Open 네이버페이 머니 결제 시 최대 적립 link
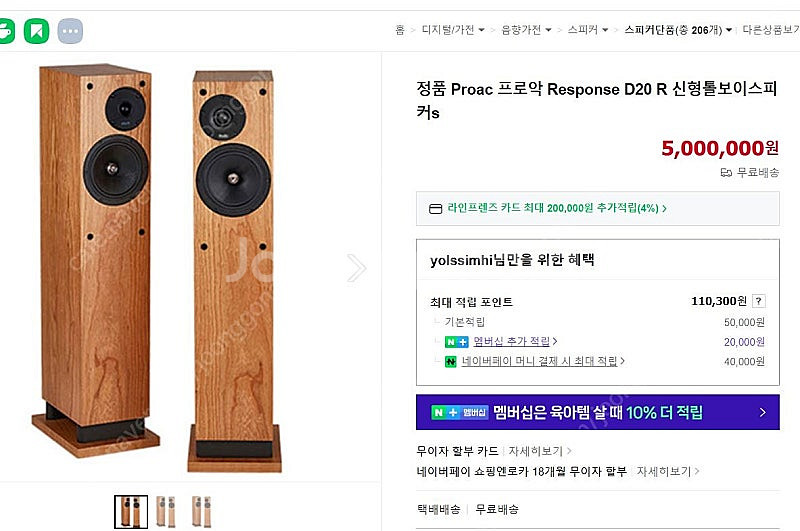The width and height of the screenshot is (800, 531). [x=540, y=361]
